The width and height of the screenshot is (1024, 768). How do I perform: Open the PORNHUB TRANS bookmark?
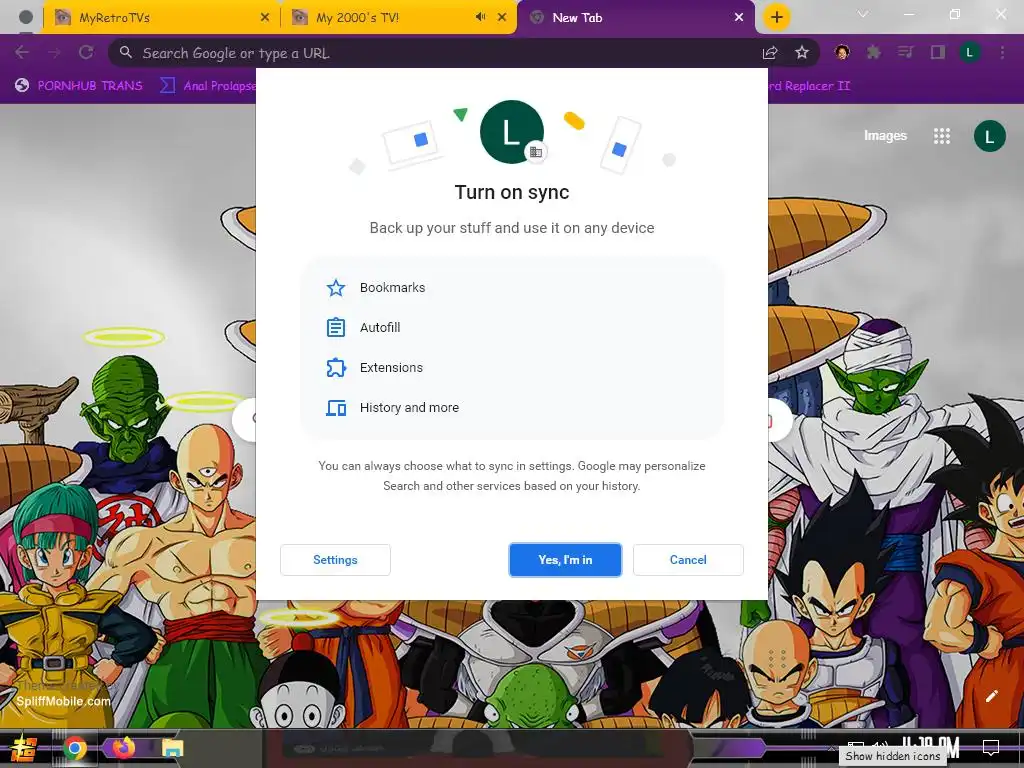click(x=79, y=86)
